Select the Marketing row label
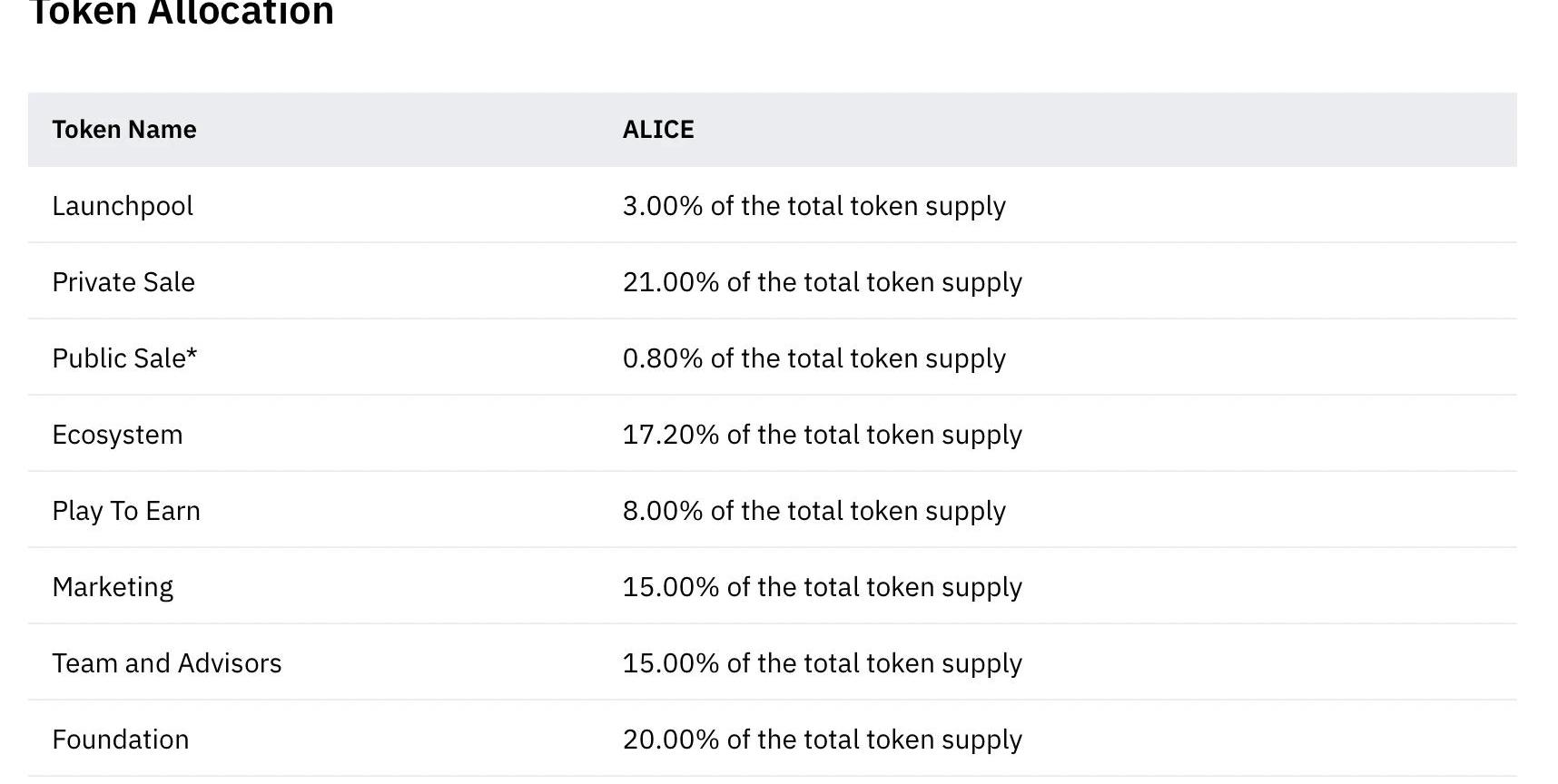This screenshot has width=1558, height=784. pyautogui.click(x=113, y=587)
